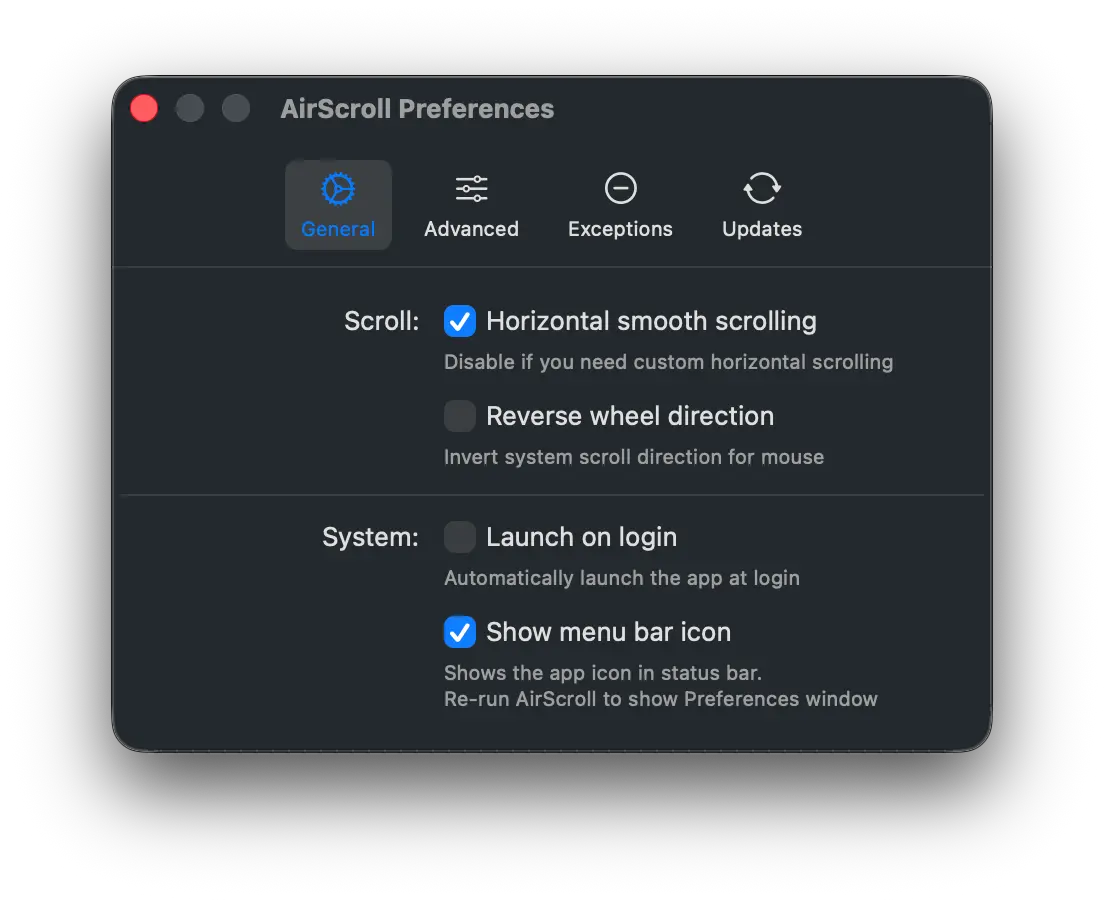1104x900 pixels.
Task: Toggle Reverse wheel direction on
Action: click(459, 416)
